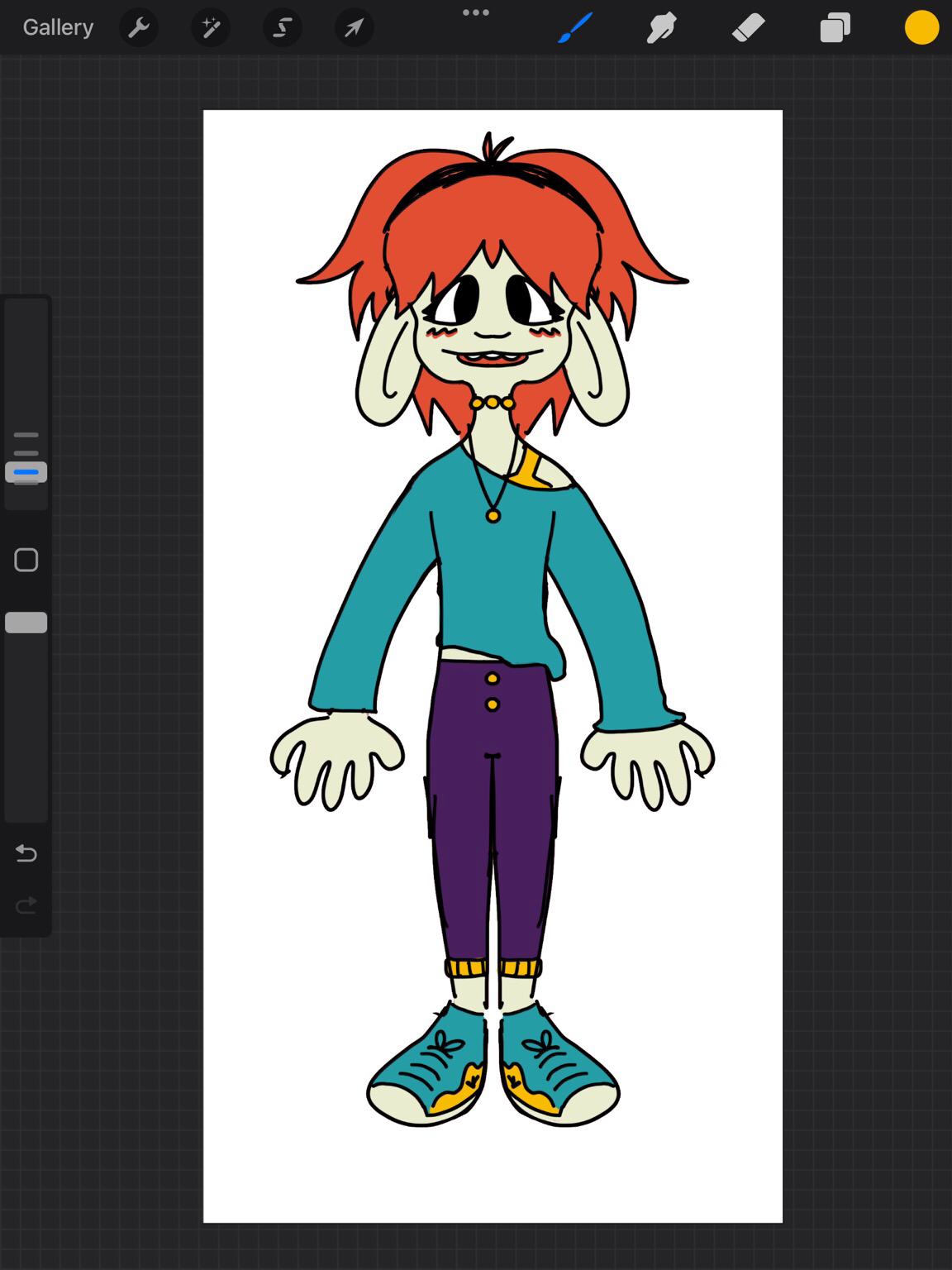Return to the Gallery
The image size is (952, 1270).
point(58,27)
